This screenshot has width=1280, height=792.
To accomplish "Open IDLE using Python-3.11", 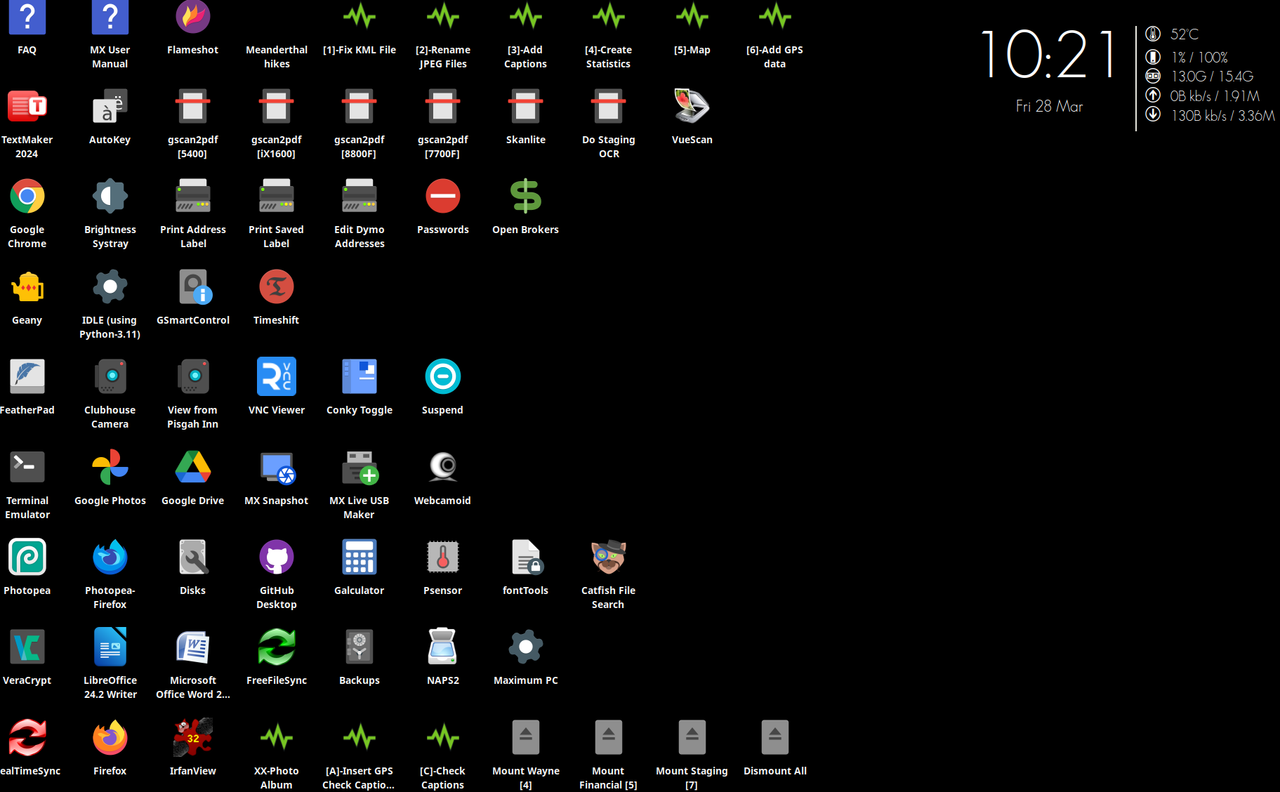I will click(110, 287).
